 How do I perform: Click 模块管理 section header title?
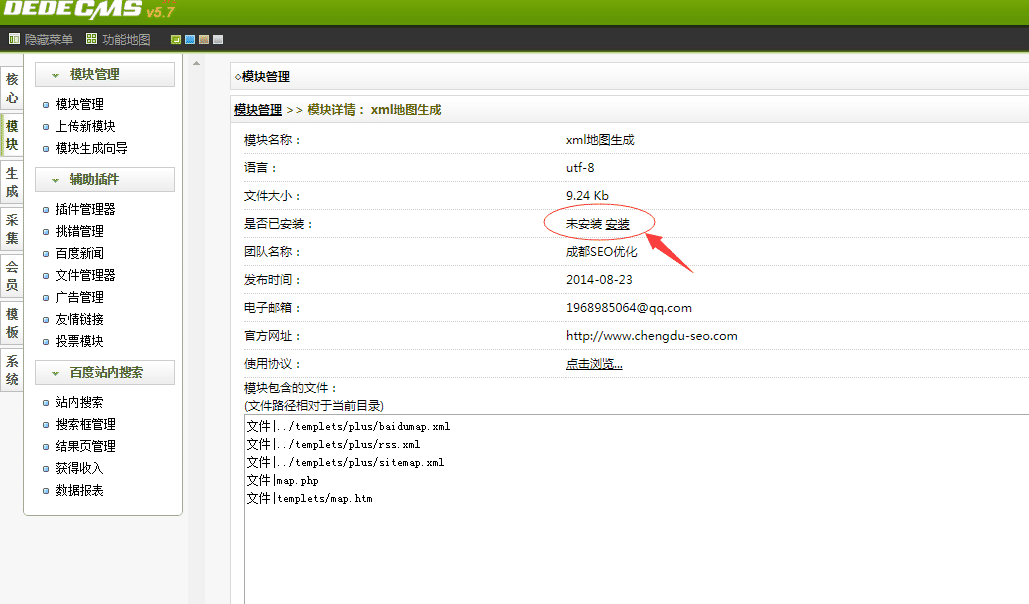coord(94,74)
